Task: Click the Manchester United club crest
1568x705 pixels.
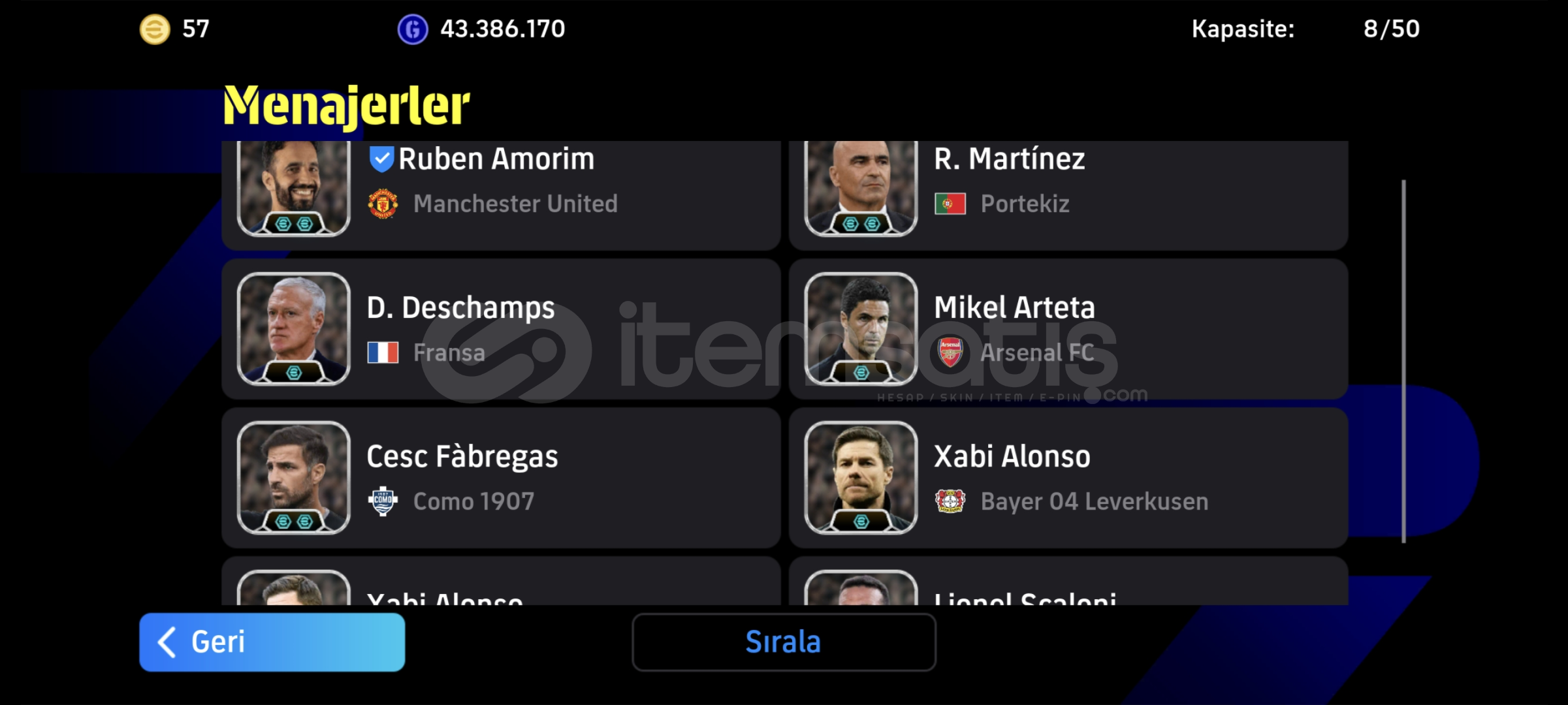Action: 383,204
